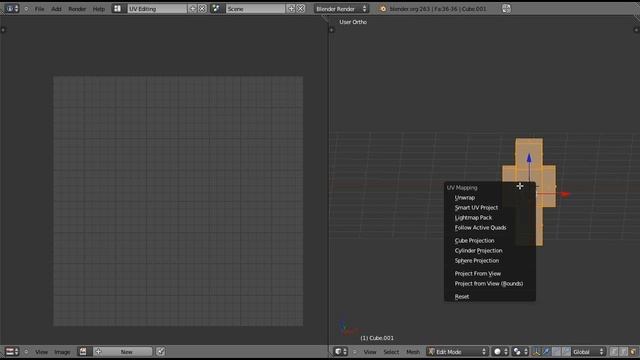Open the Mesh menu
Screen dimensions: 640x360
tap(413, 352)
